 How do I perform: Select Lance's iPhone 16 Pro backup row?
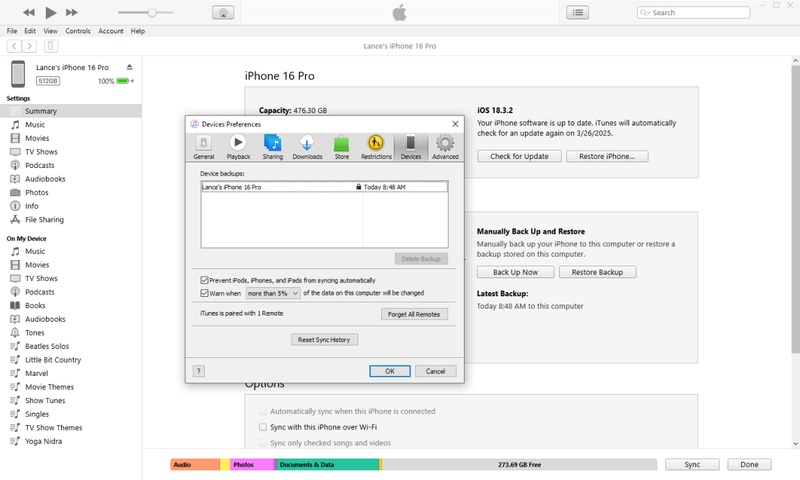tap(324, 187)
